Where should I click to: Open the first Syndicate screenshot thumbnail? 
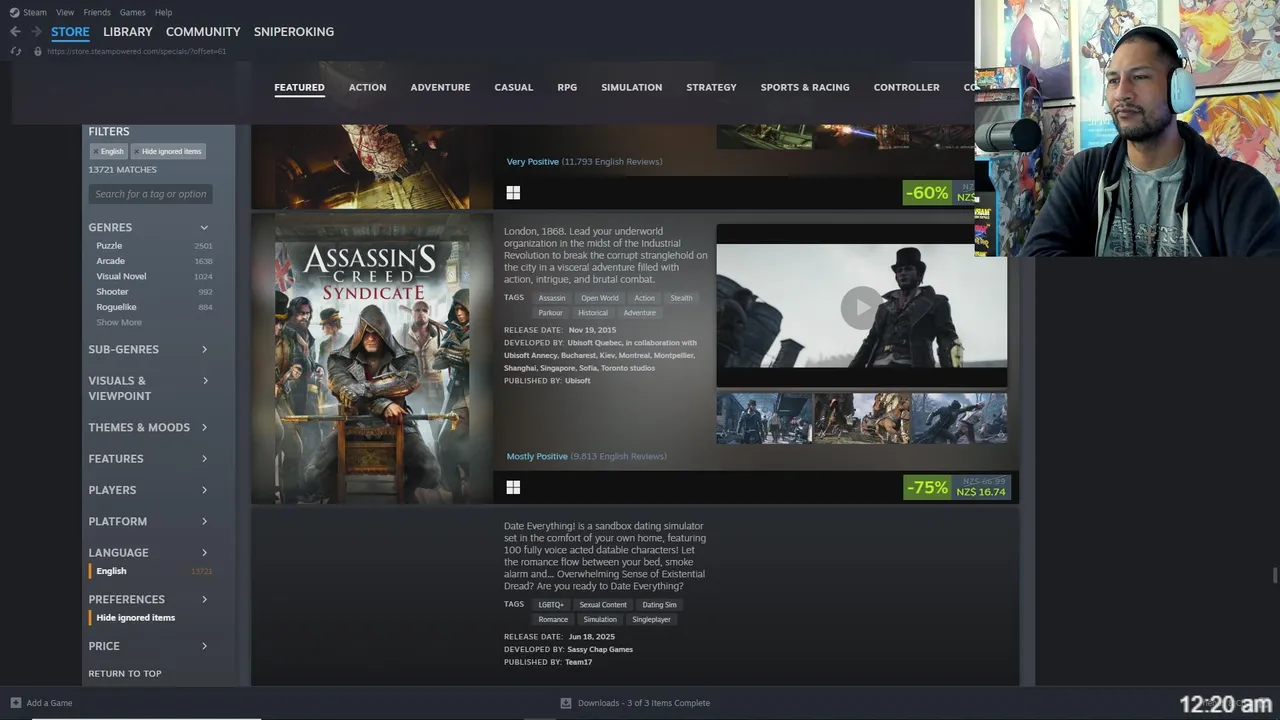pos(764,418)
